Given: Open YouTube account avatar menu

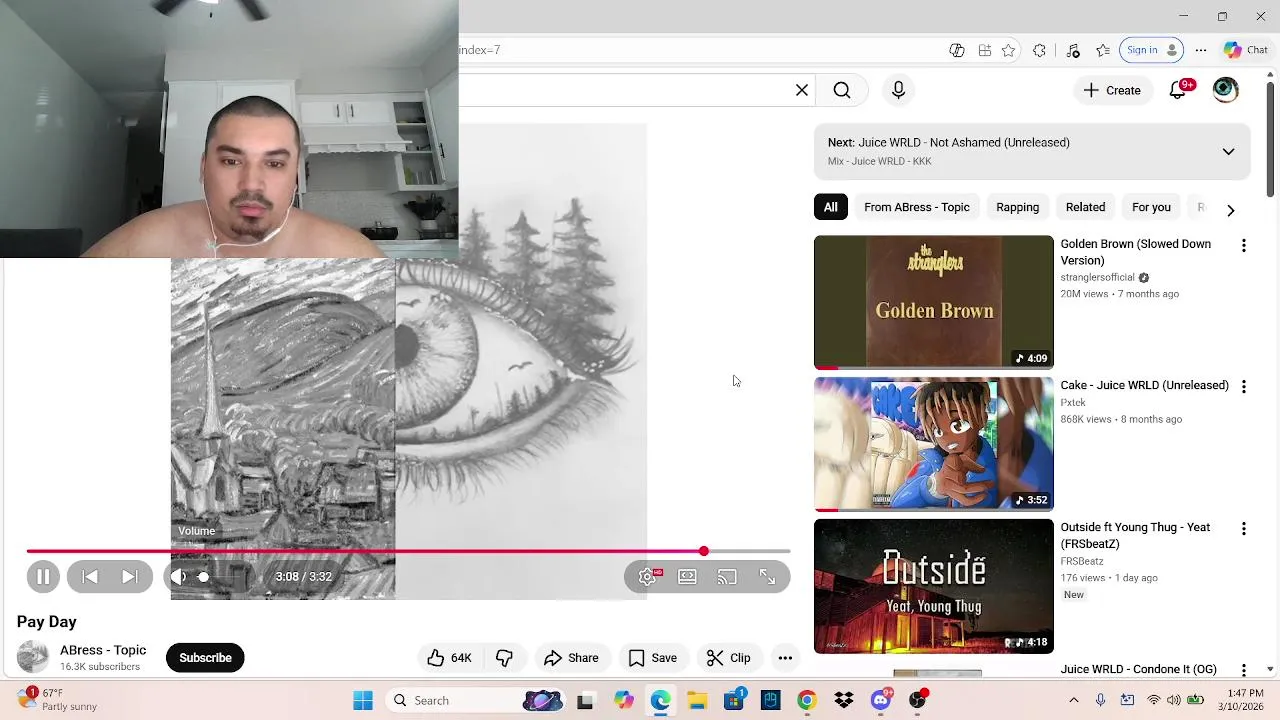Looking at the screenshot, I should coord(1225,90).
